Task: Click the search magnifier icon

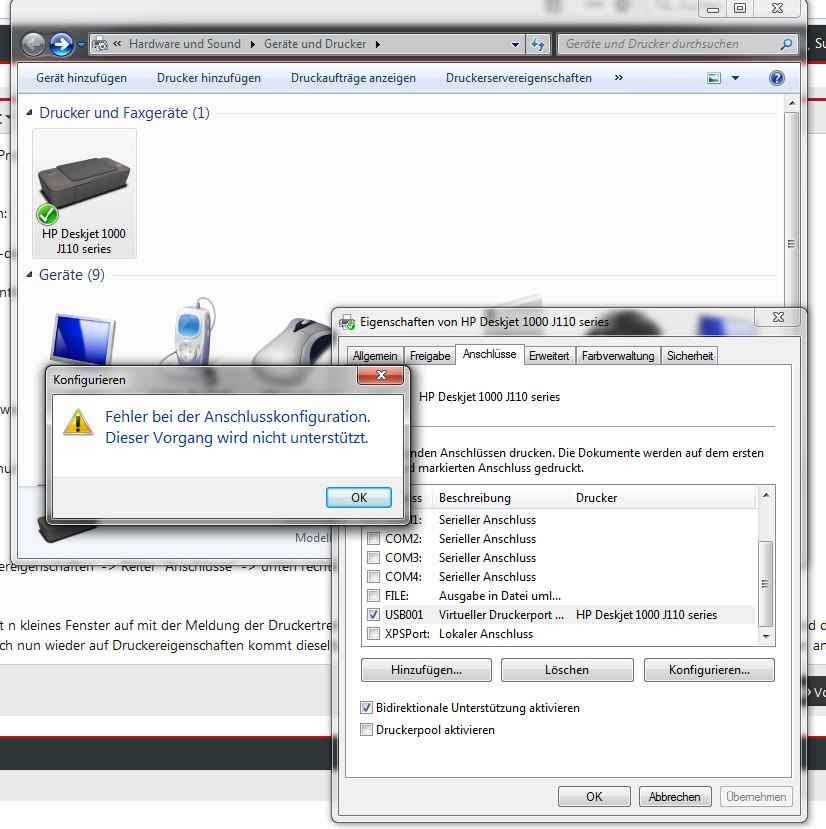Action: 786,44
